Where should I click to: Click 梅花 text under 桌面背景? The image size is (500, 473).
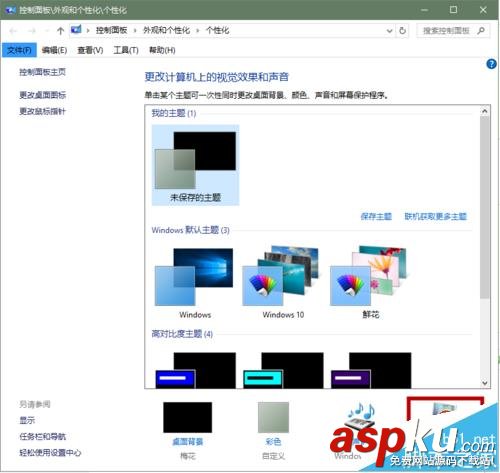[x=188, y=456]
